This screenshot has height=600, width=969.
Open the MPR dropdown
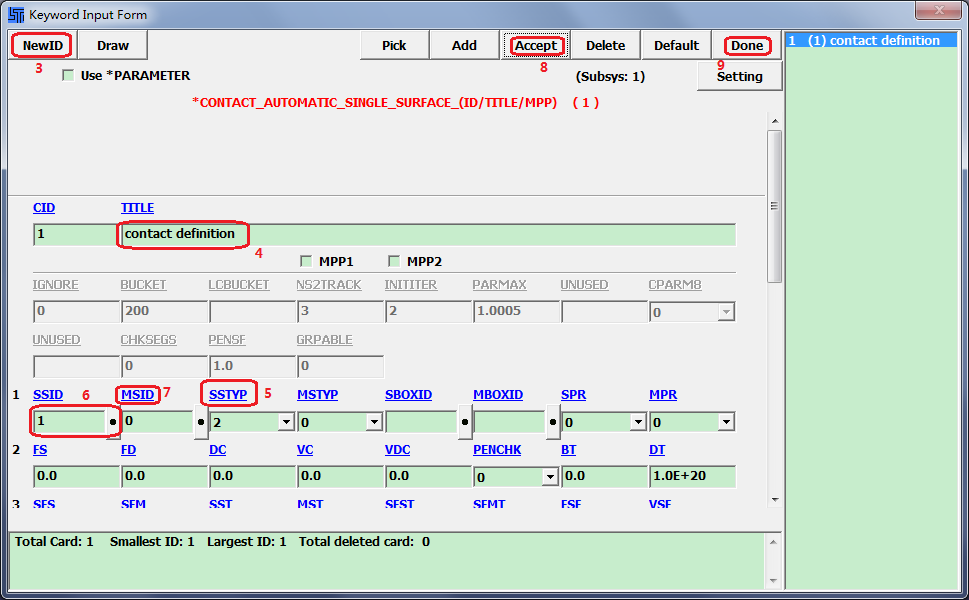click(x=727, y=423)
